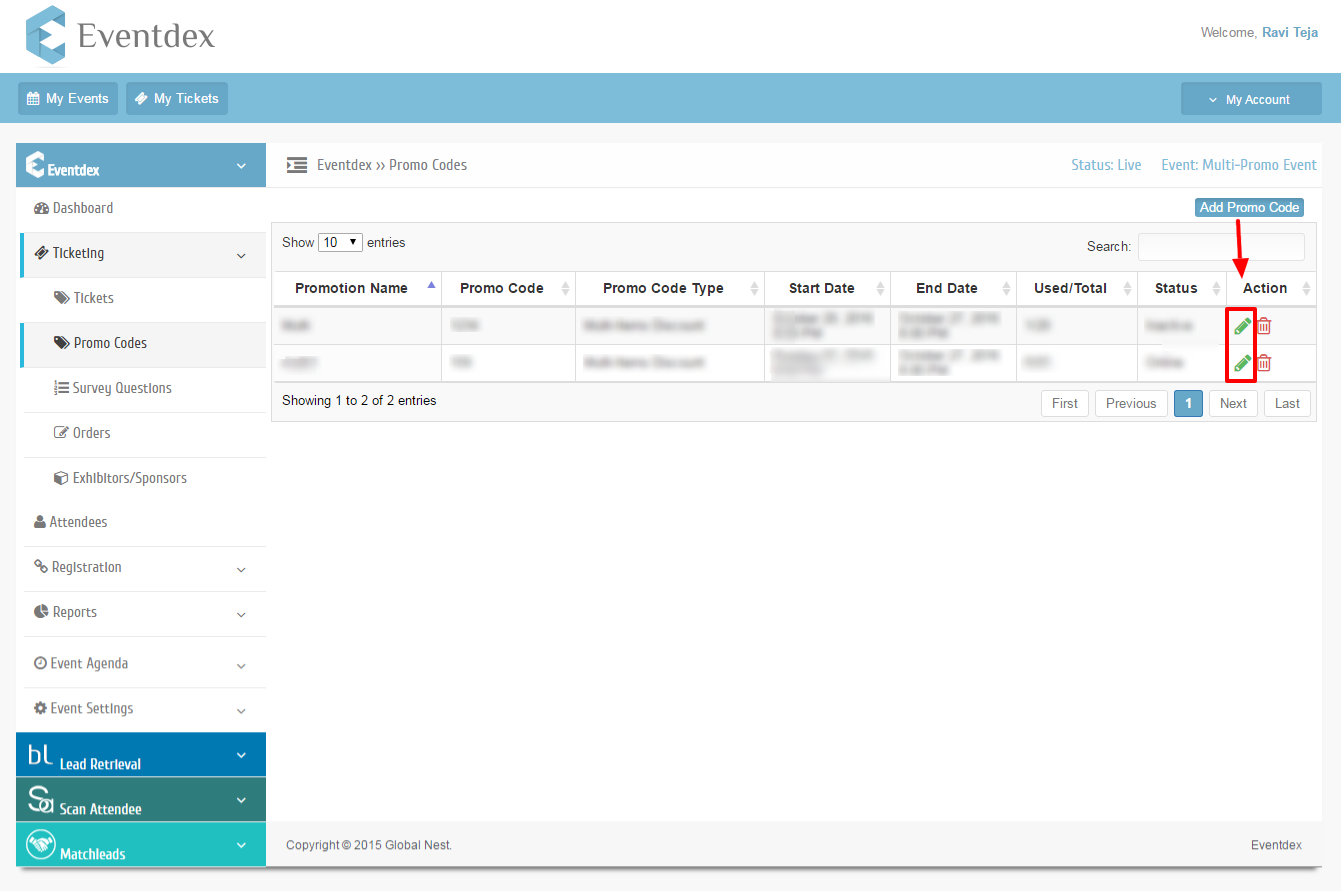Screen dimensions: 1341x891
Task: Delete the first promo code row
Action: (1264, 325)
